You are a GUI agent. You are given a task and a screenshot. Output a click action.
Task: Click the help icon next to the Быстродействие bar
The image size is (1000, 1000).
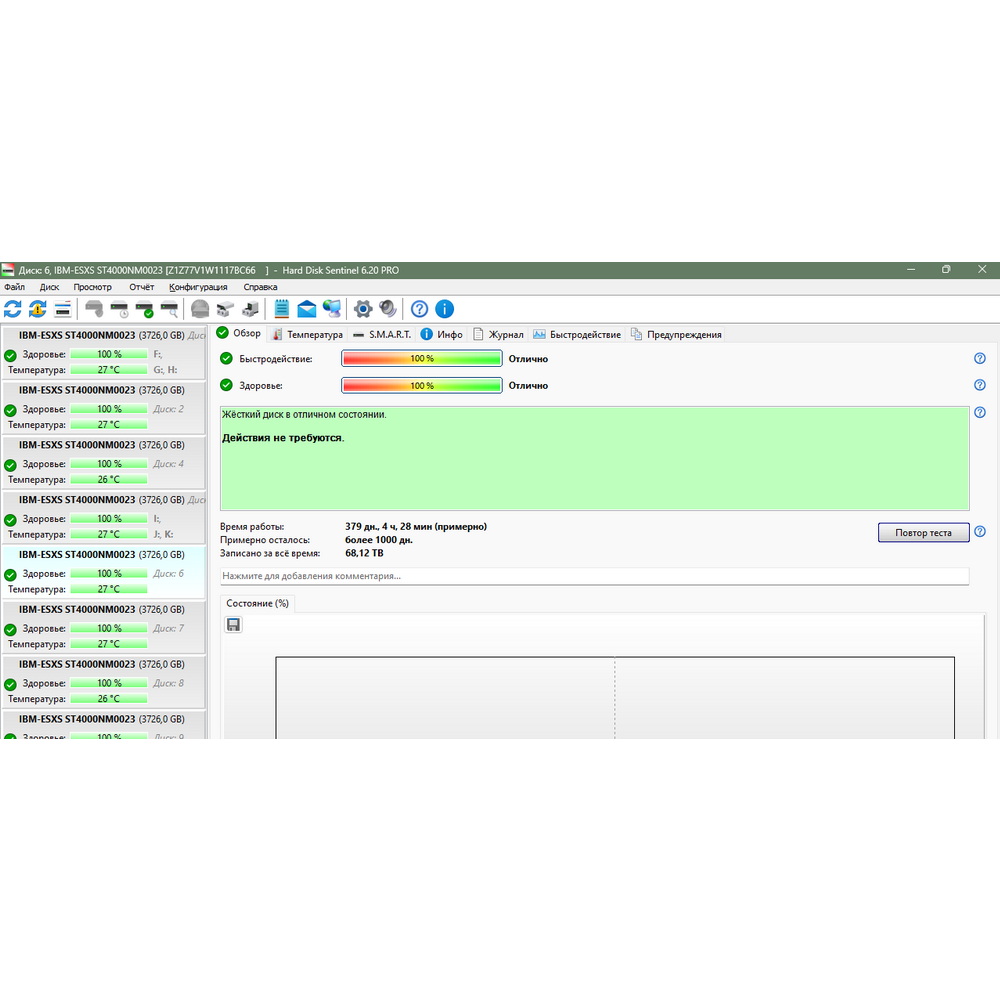click(x=980, y=358)
